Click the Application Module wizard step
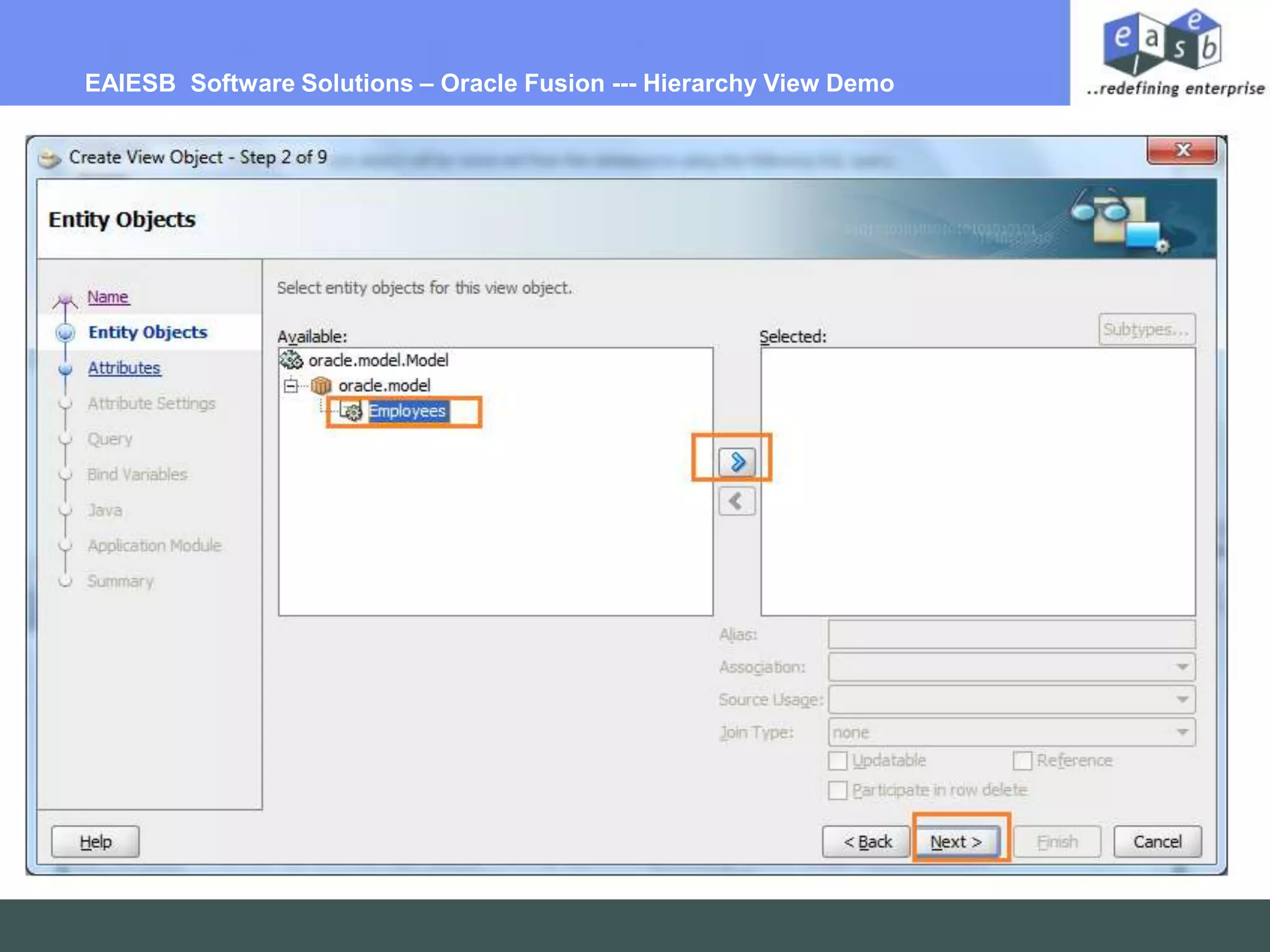The image size is (1270, 952). (x=154, y=546)
